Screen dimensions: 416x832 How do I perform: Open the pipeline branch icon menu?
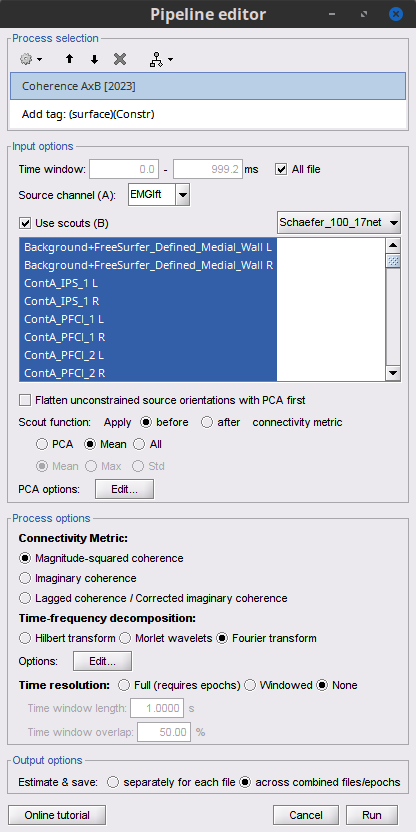pyautogui.click(x=161, y=60)
